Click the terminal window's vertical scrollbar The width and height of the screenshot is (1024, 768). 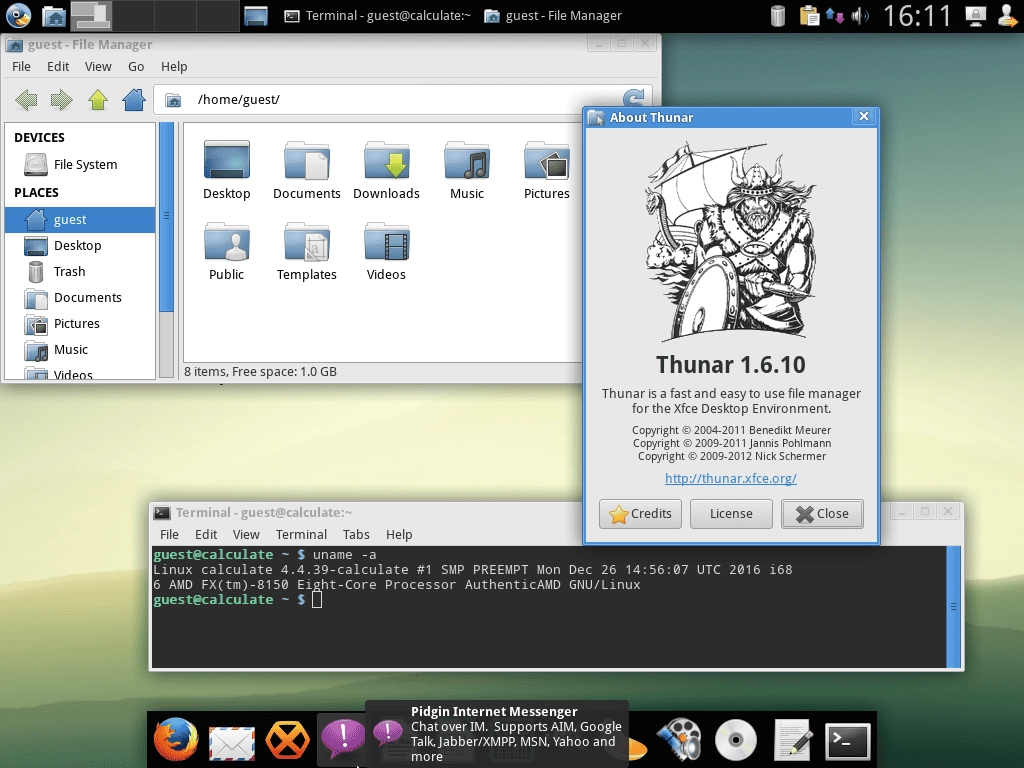pos(953,607)
